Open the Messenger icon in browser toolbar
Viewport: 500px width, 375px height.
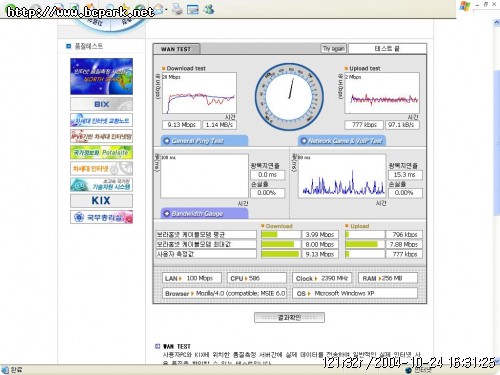[x=209, y=9]
